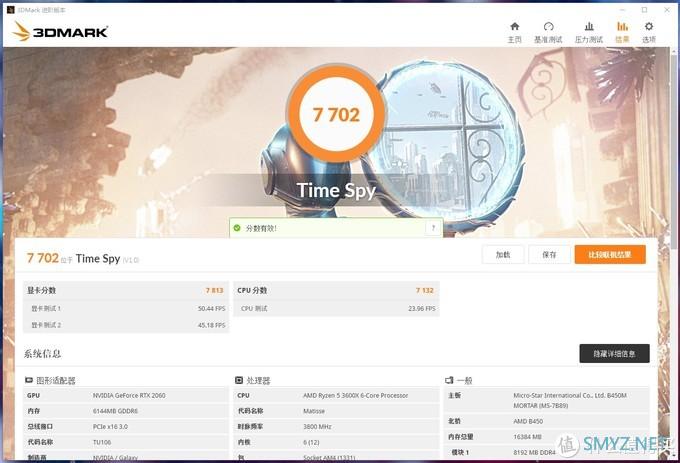
Task: Click the 7 702 Time Spy result heading
Action: 82,258
